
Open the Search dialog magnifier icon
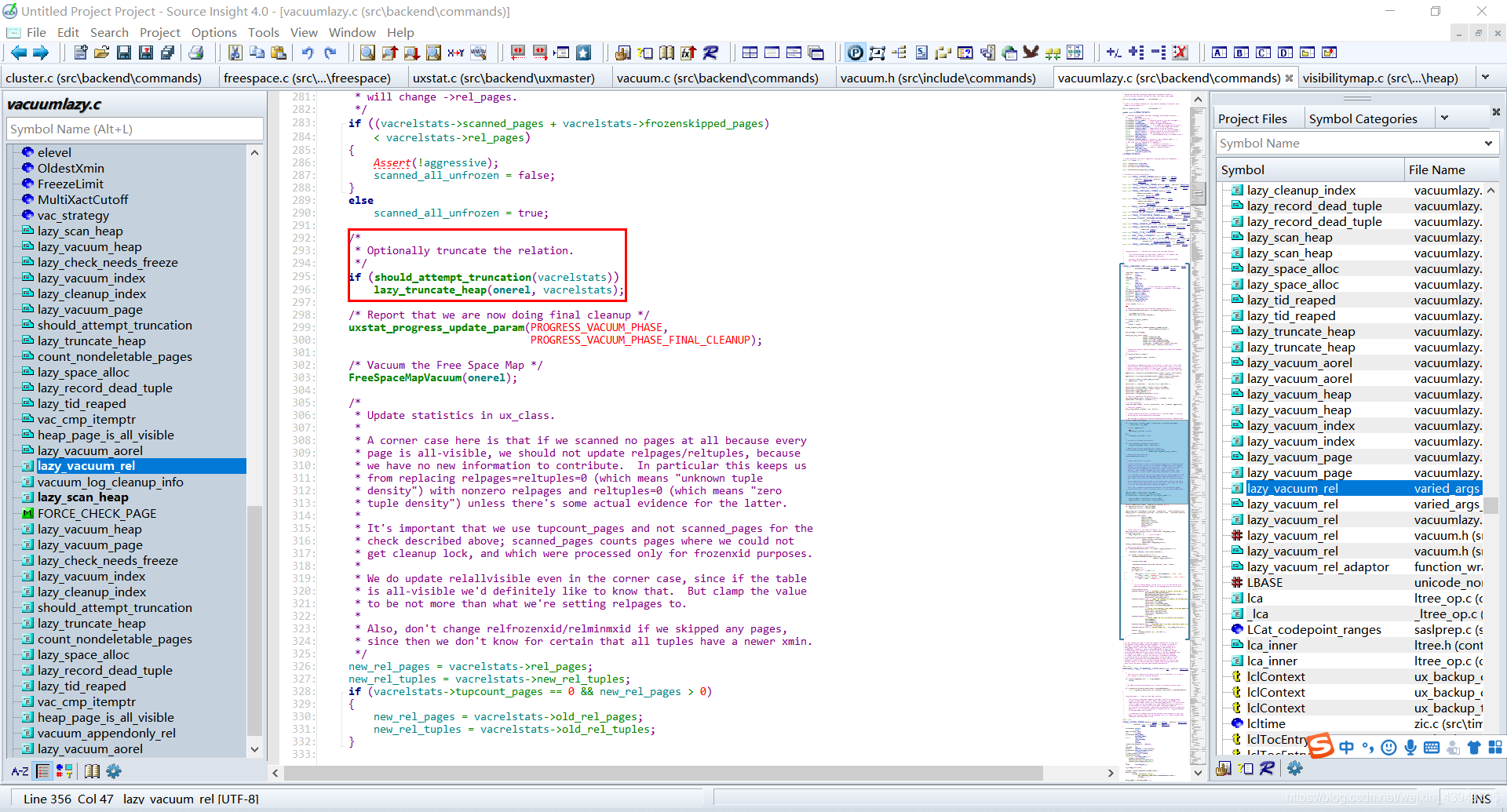367,53
